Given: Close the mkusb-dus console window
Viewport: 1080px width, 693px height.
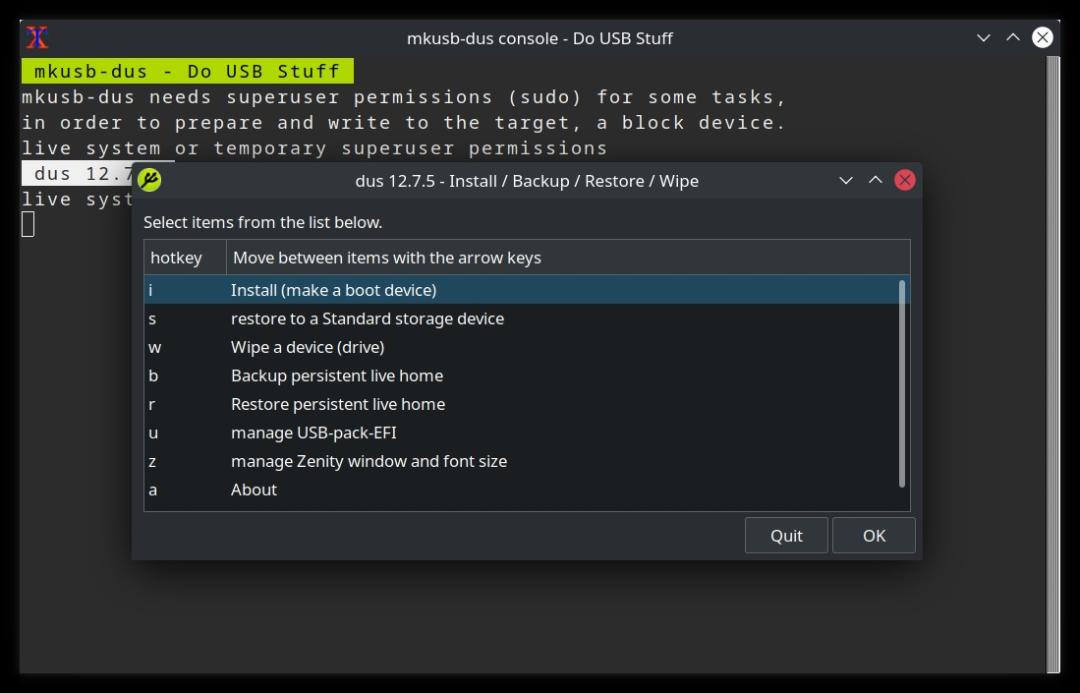Looking at the screenshot, I should click(1042, 37).
